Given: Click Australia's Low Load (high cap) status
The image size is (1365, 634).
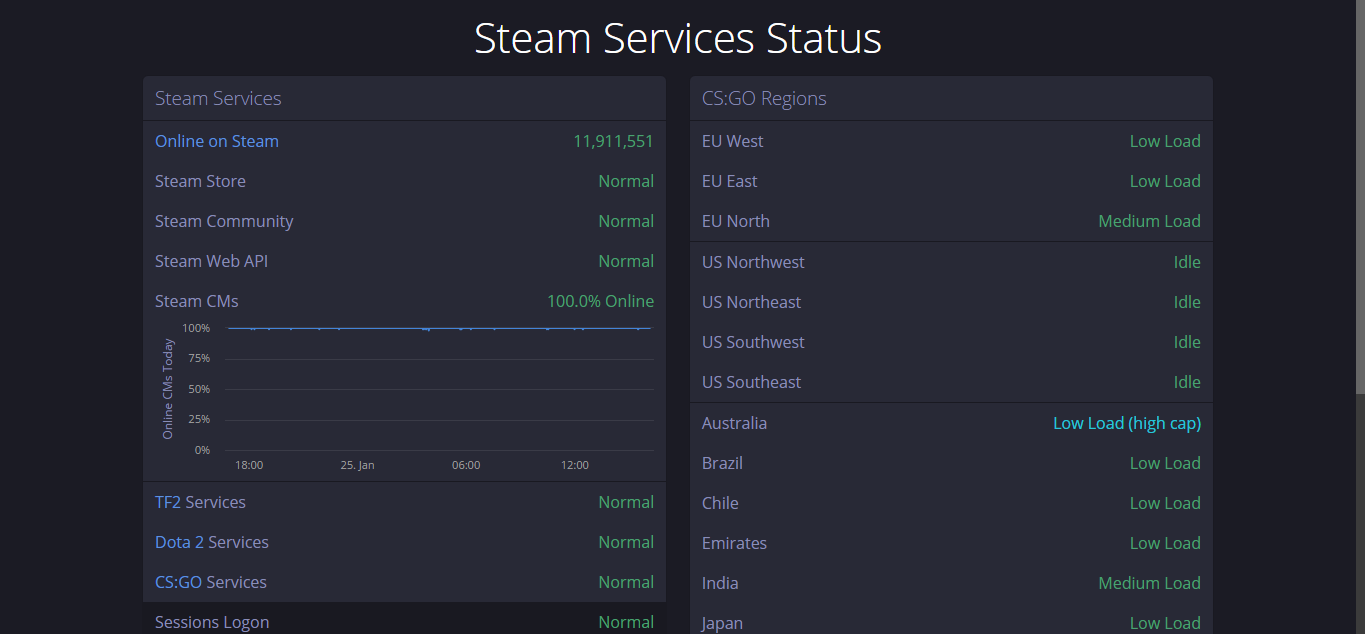Looking at the screenshot, I should tap(1127, 423).
